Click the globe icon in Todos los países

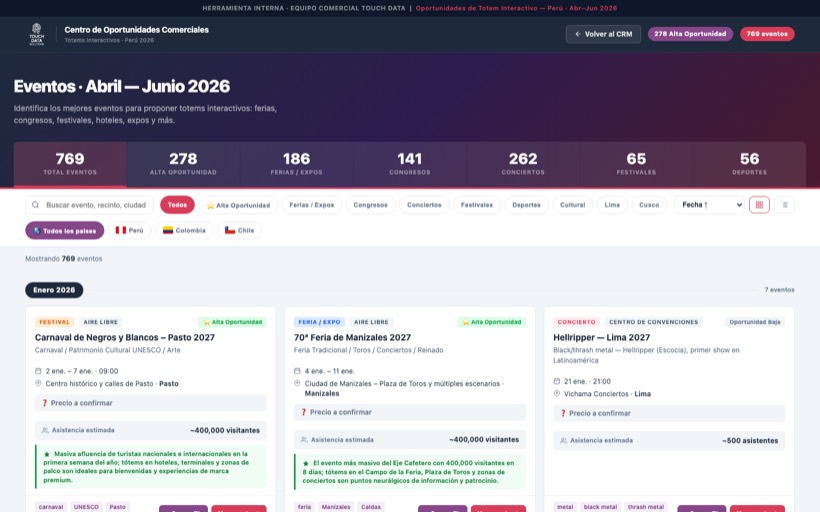tap(37, 231)
